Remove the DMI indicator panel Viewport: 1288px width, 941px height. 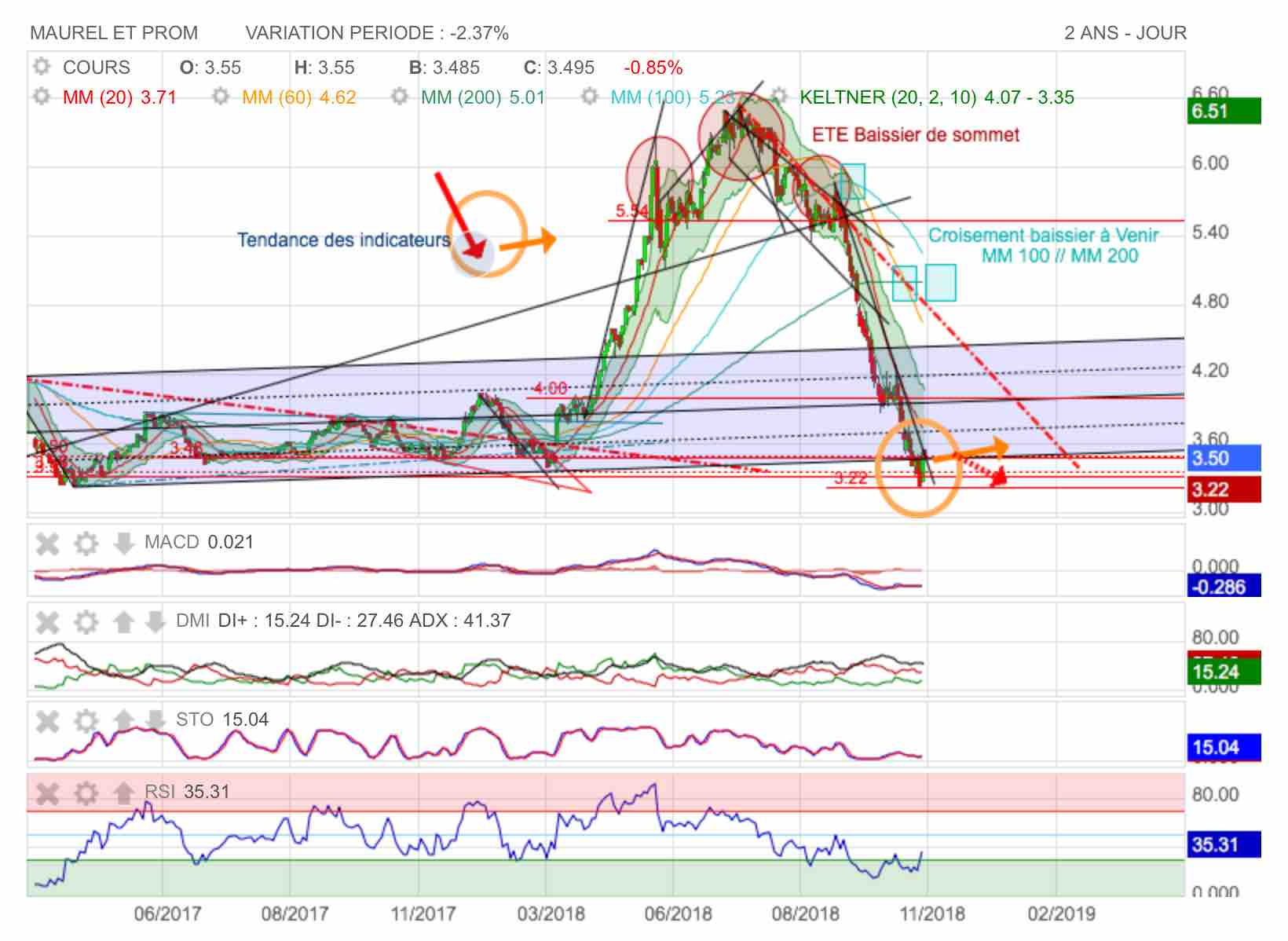tap(48, 622)
